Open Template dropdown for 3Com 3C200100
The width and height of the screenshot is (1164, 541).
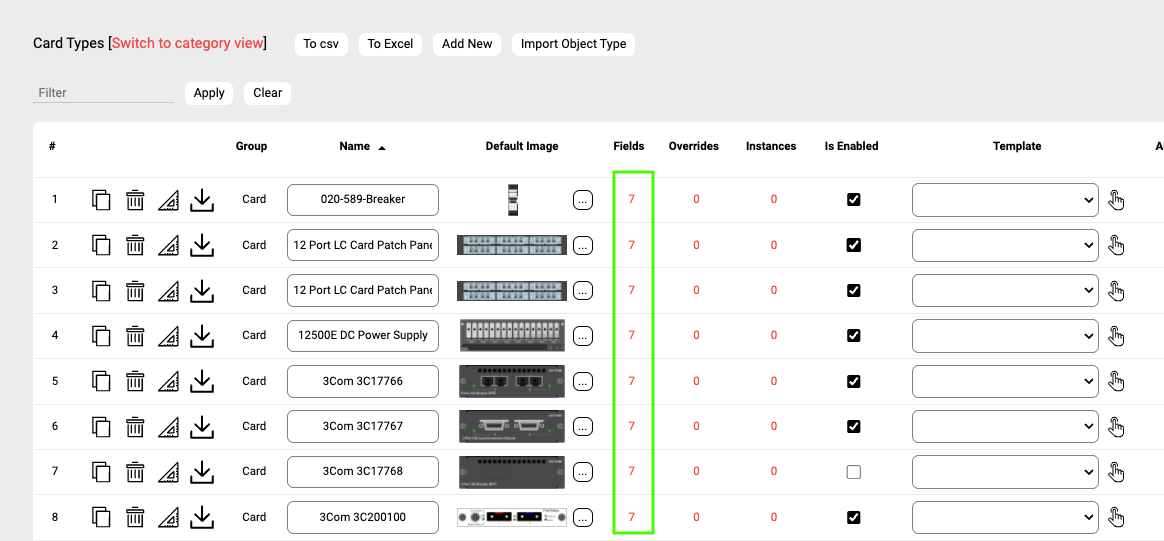coord(1005,517)
